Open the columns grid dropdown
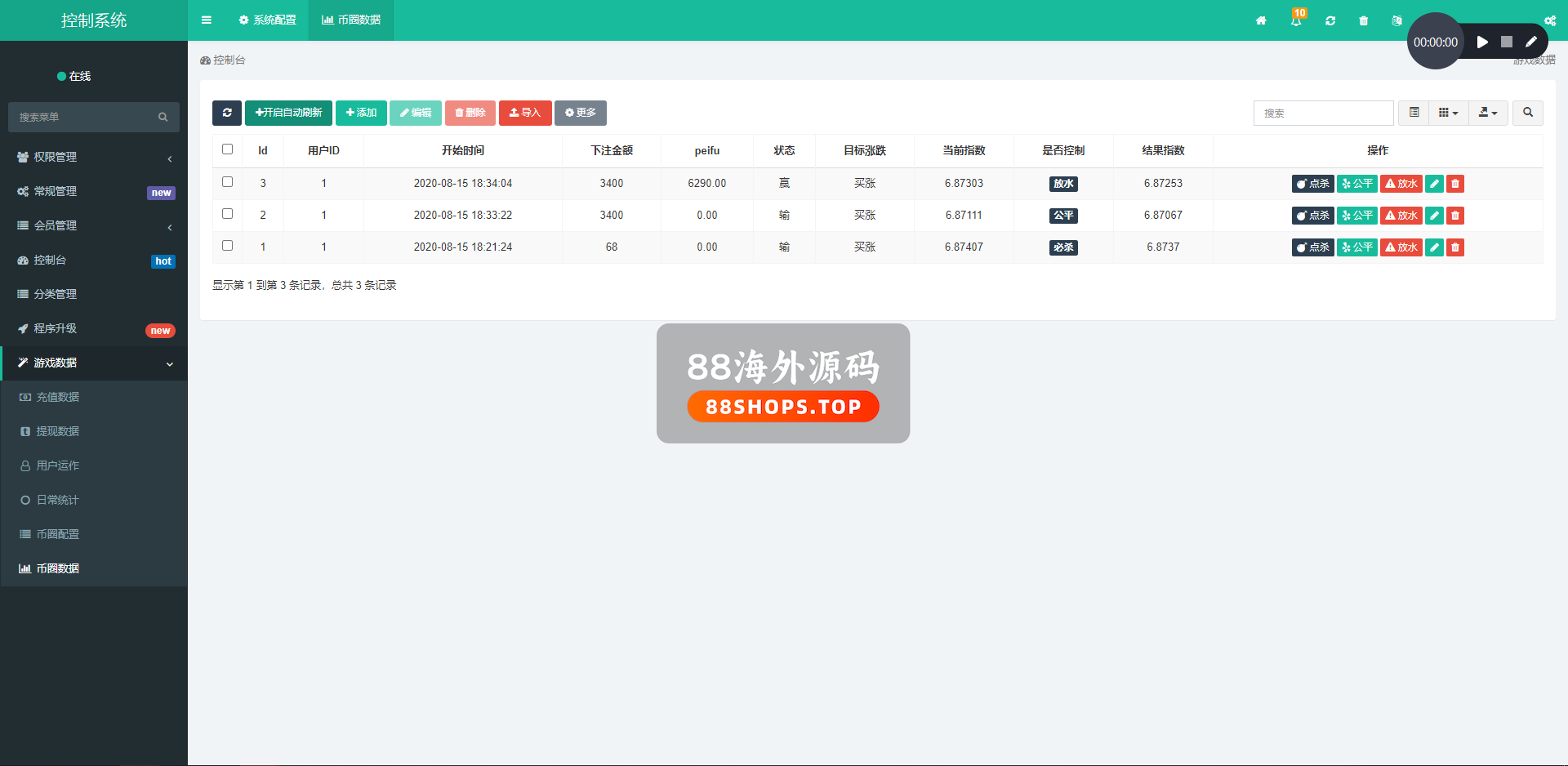Image resolution: width=1568 pixels, height=766 pixels. pyautogui.click(x=1448, y=113)
